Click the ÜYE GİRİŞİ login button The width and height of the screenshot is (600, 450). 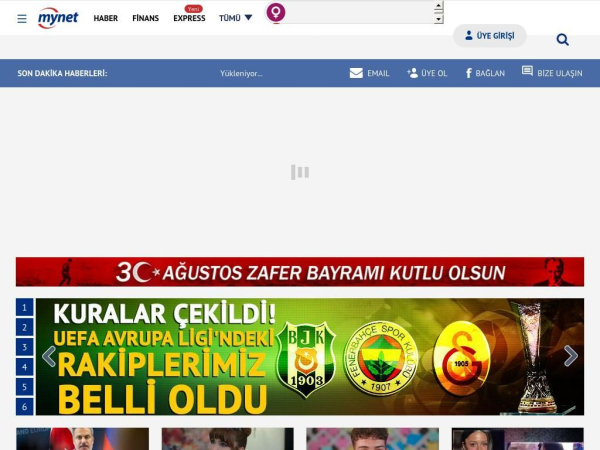click(490, 36)
